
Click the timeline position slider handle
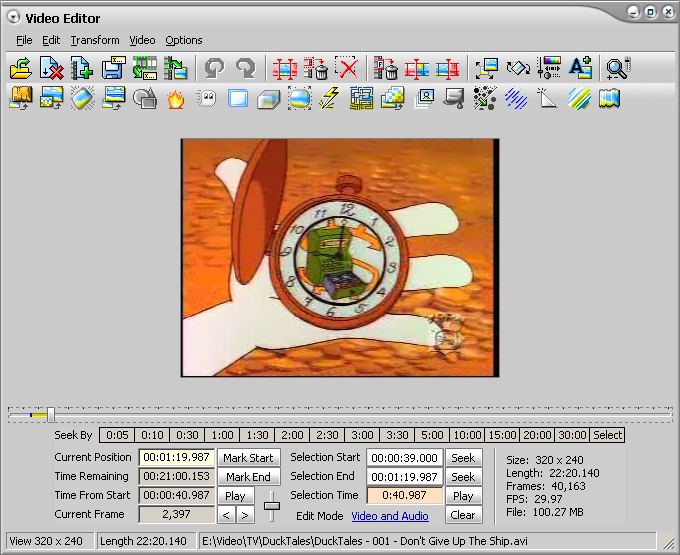coord(51,414)
